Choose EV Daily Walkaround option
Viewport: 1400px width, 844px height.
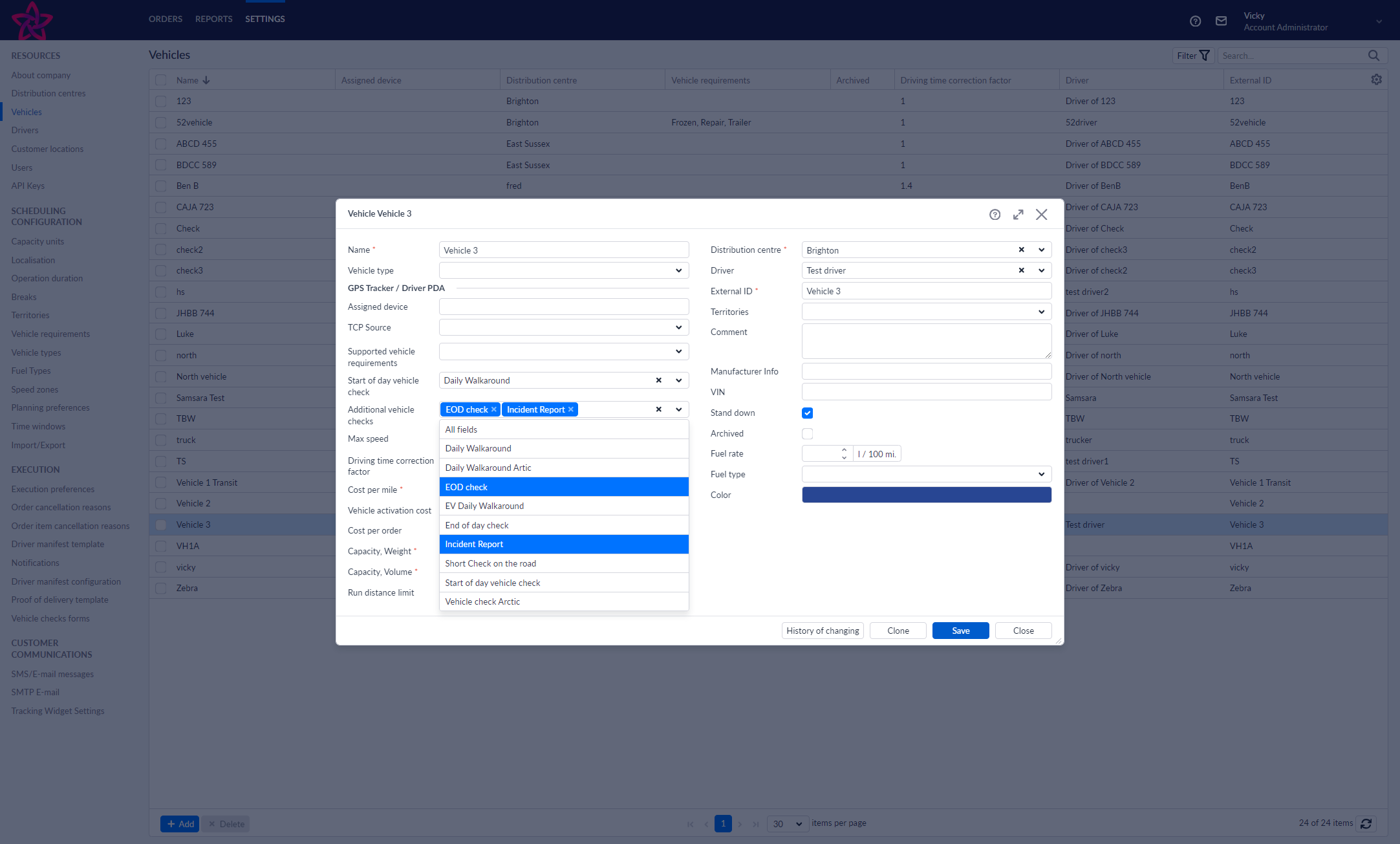tap(564, 506)
